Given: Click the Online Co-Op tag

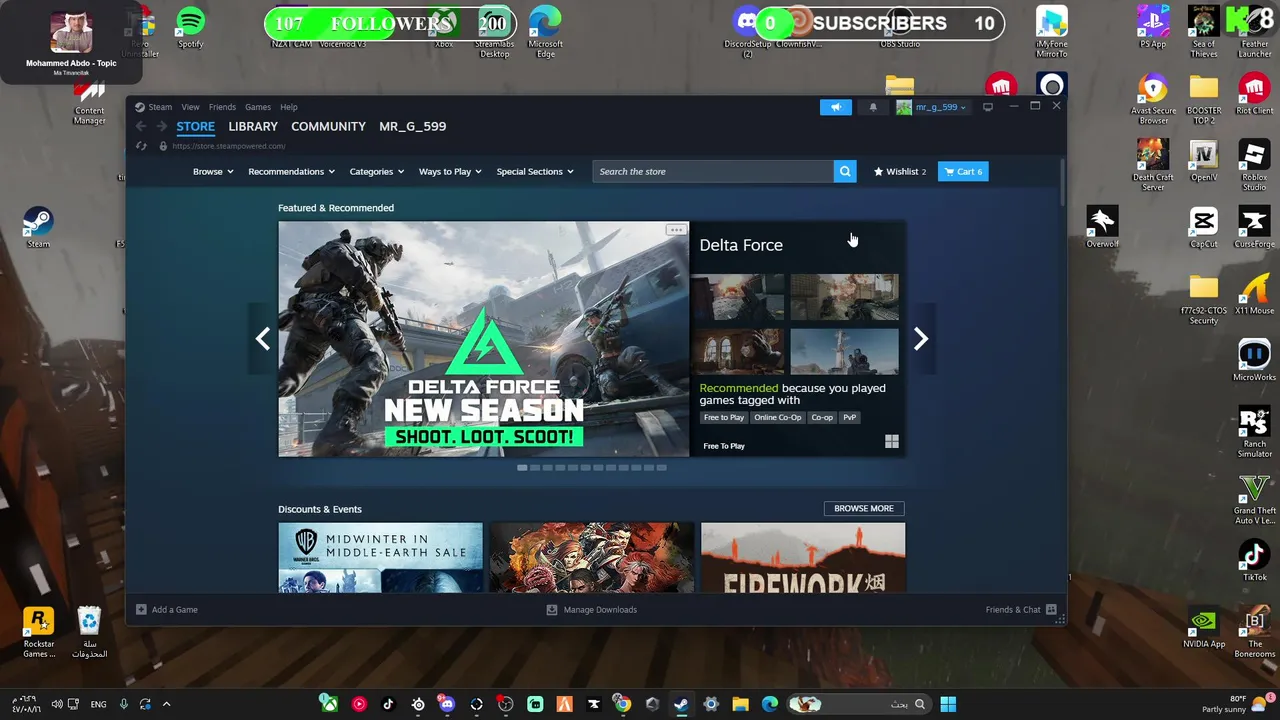Looking at the screenshot, I should click(x=778, y=418).
